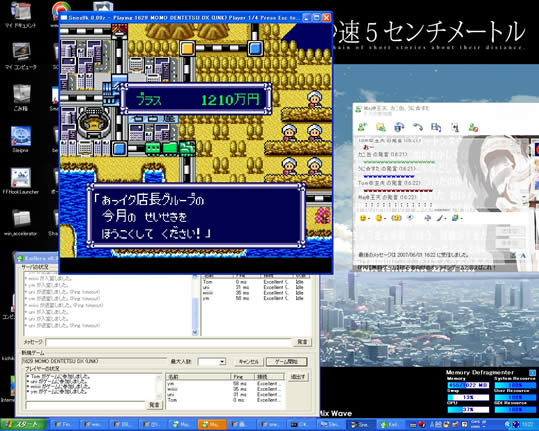Open the emoticon picker in Messenger chat

364,218
